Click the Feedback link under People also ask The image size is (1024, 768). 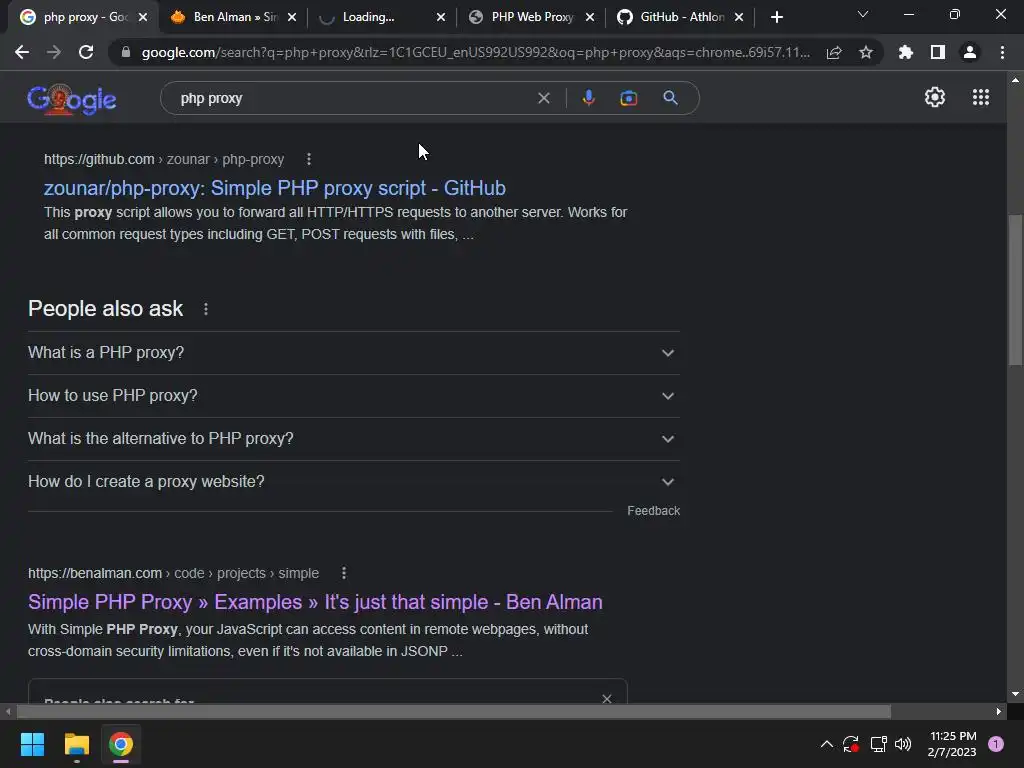click(653, 511)
